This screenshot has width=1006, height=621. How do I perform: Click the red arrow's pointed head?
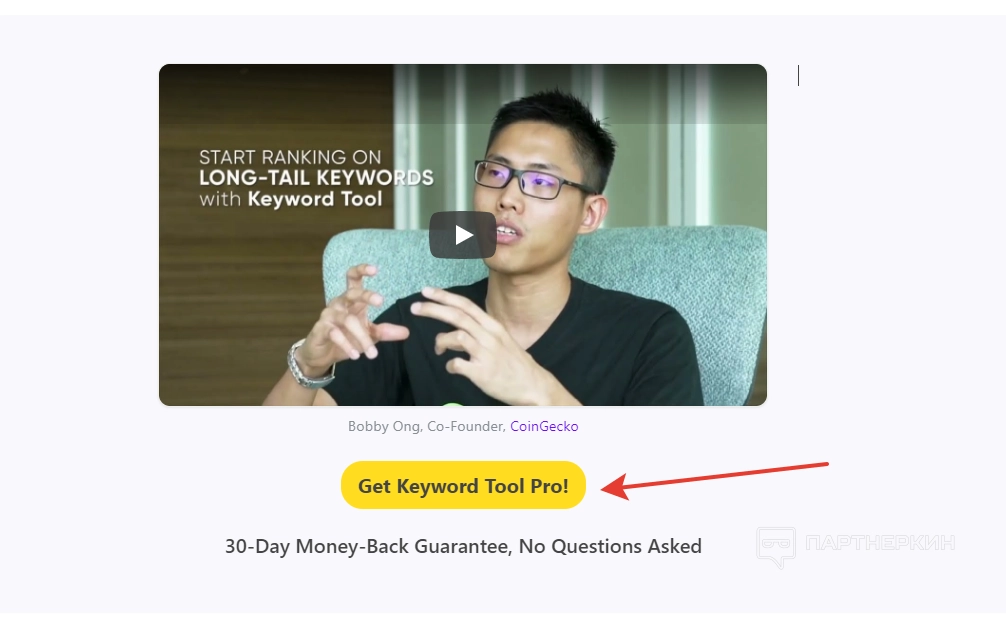click(x=616, y=487)
